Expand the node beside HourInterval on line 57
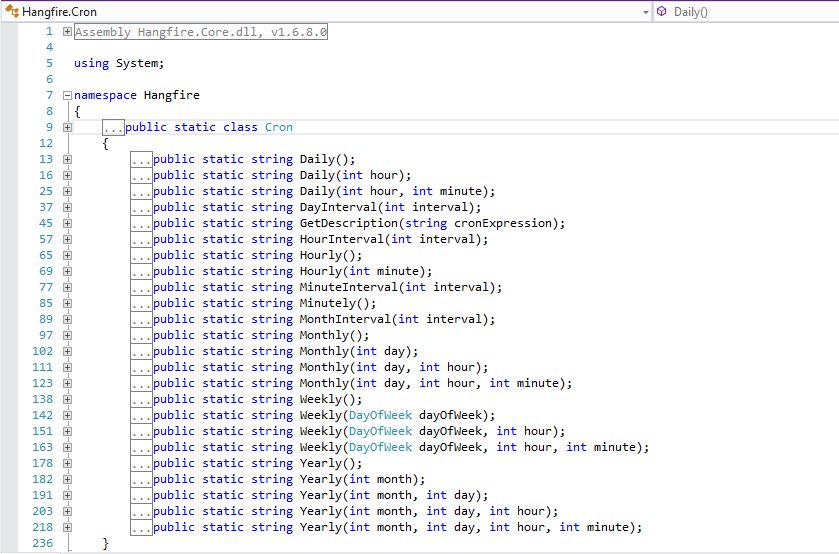The height and width of the screenshot is (554, 839). (67, 239)
